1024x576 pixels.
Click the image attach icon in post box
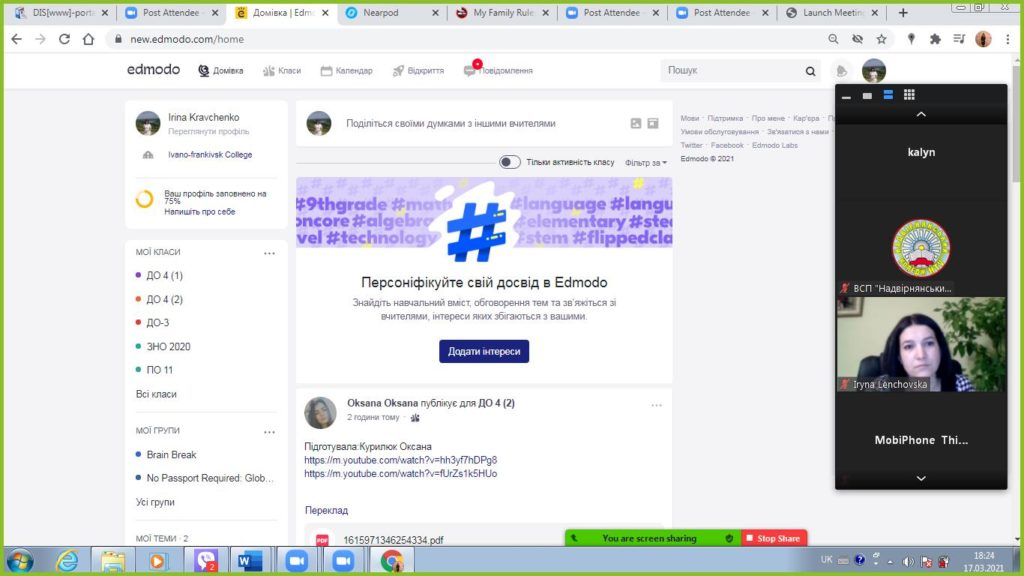click(x=635, y=123)
